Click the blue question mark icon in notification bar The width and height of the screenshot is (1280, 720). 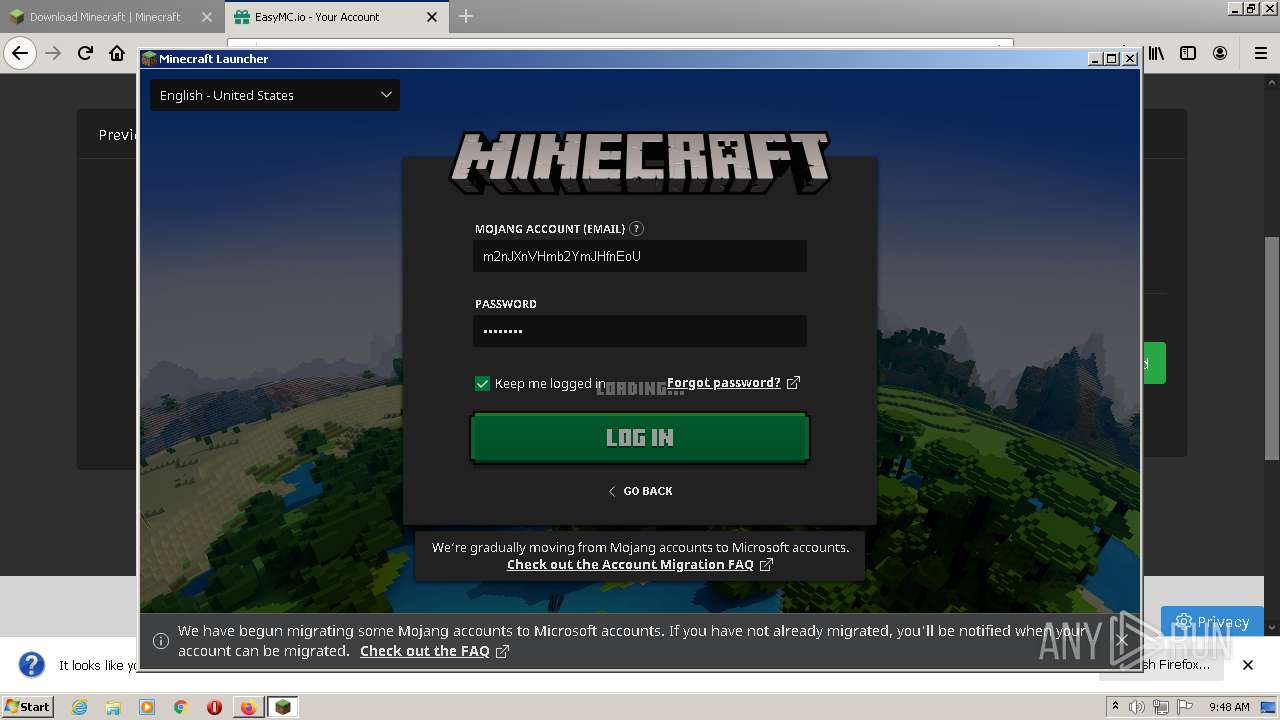32,665
